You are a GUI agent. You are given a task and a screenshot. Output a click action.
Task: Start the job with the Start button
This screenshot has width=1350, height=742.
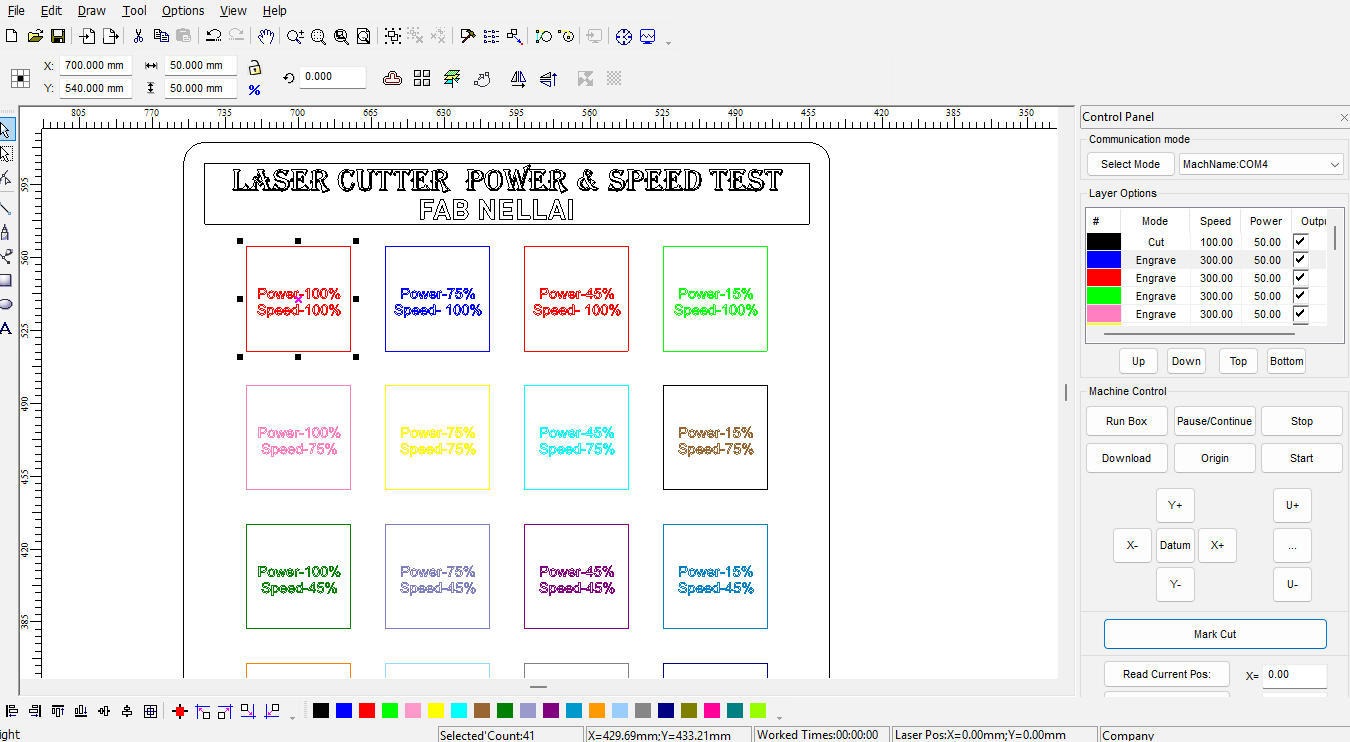click(1302, 458)
